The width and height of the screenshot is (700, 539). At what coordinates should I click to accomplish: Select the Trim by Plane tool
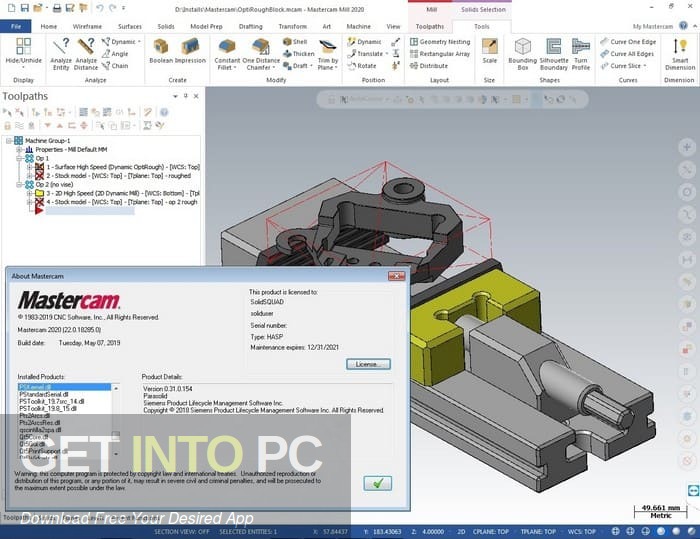coord(328,54)
